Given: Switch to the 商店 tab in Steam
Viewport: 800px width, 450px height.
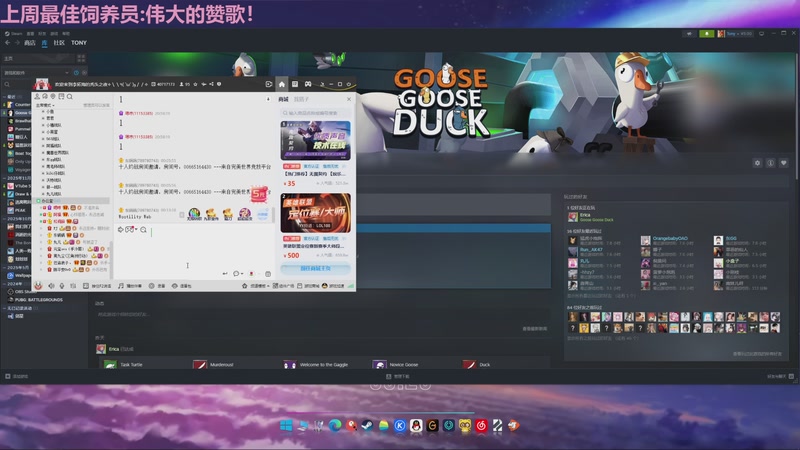Looking at the screenshot, I should coord(30,43).
